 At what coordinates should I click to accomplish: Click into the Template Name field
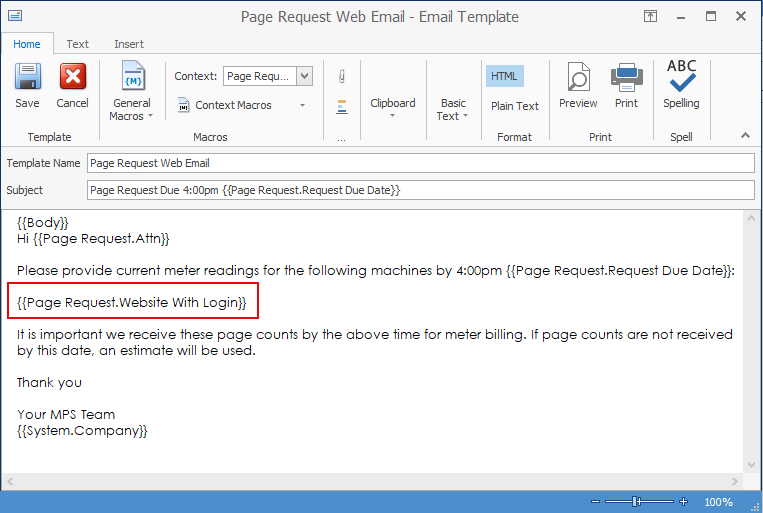[x=421, y=163]
